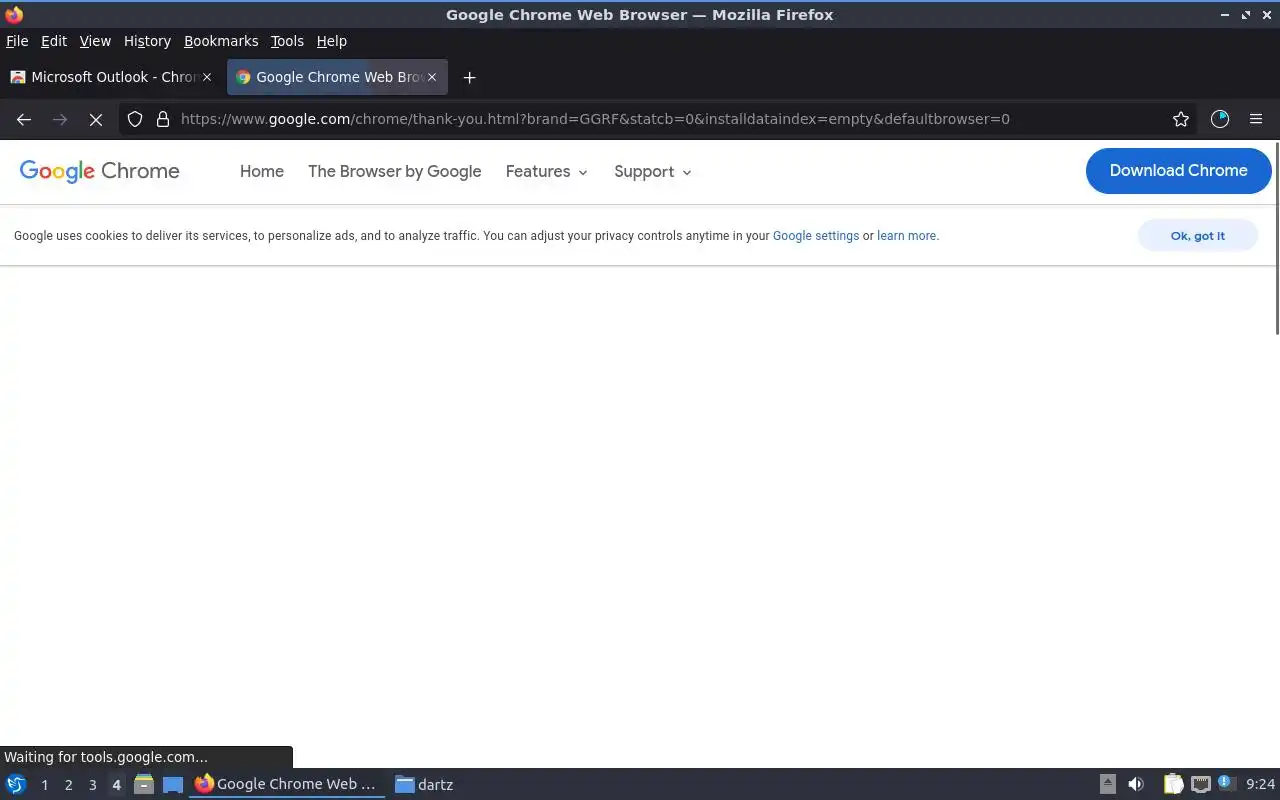Viewport: 1280px width, 800px height.
Task: Select the Google Chrome Web Browser tab
Action: (x=337, y=77)
